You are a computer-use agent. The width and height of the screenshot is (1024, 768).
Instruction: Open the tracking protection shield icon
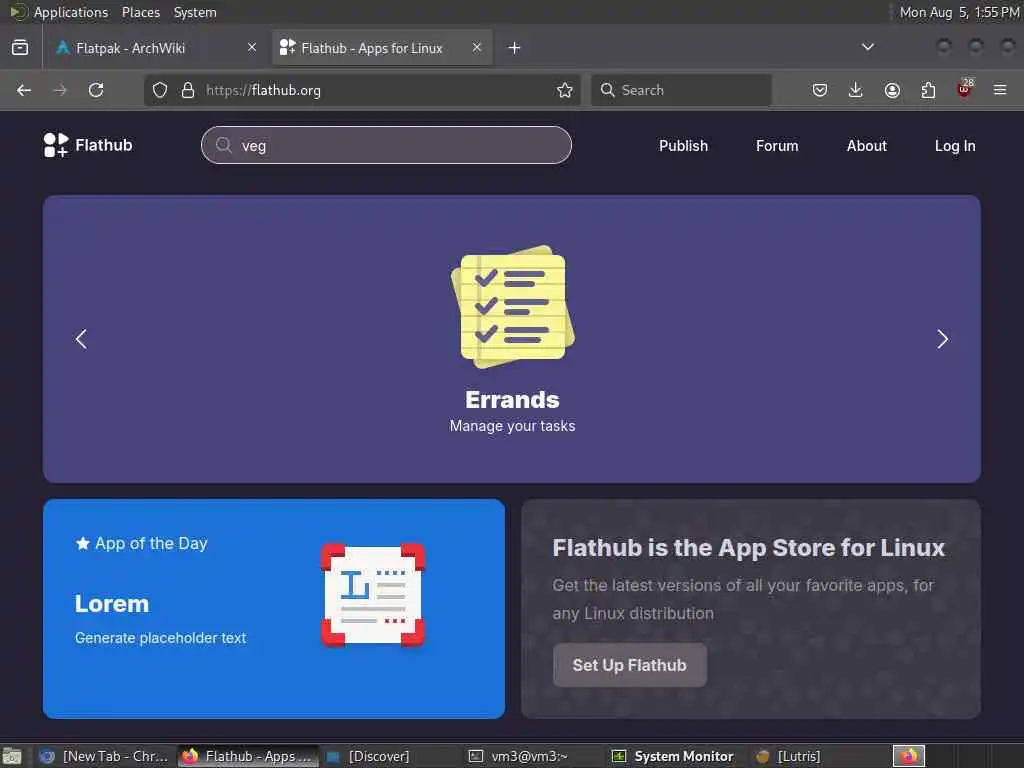(x=160, y=90)
